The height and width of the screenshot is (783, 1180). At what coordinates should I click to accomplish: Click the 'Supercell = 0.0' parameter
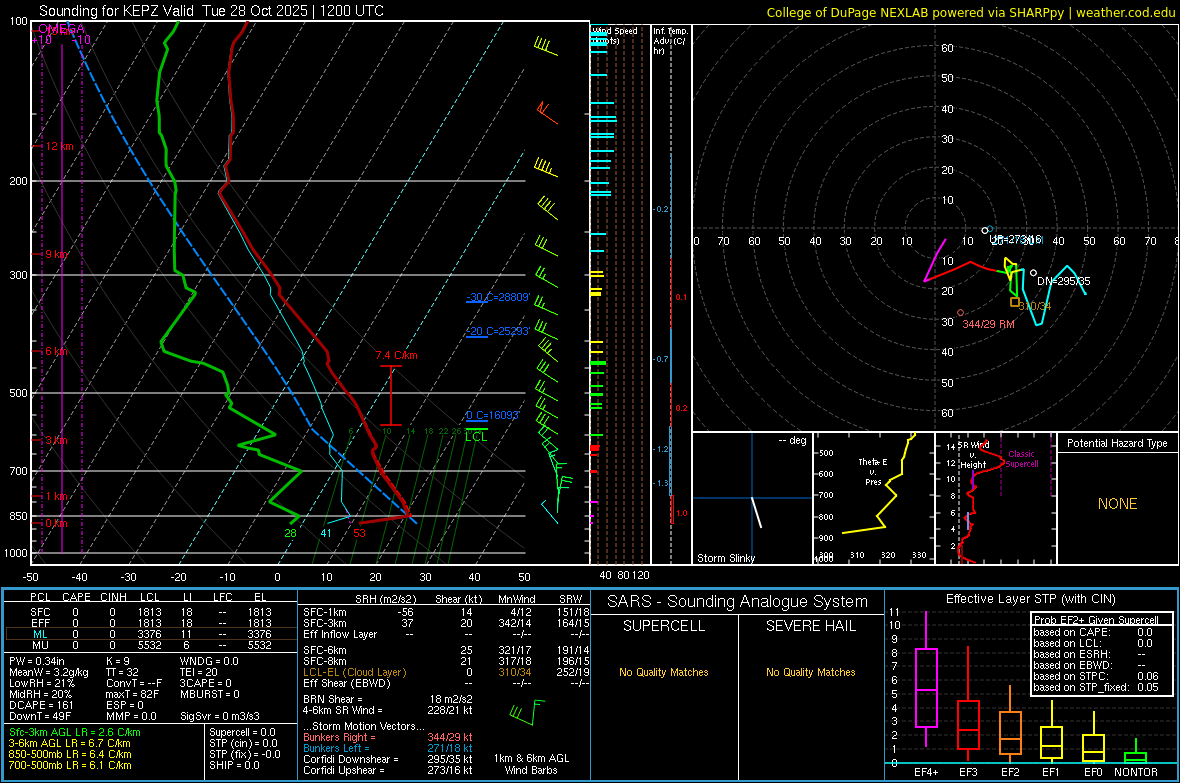pyautogui.click(x=242, y=732)
